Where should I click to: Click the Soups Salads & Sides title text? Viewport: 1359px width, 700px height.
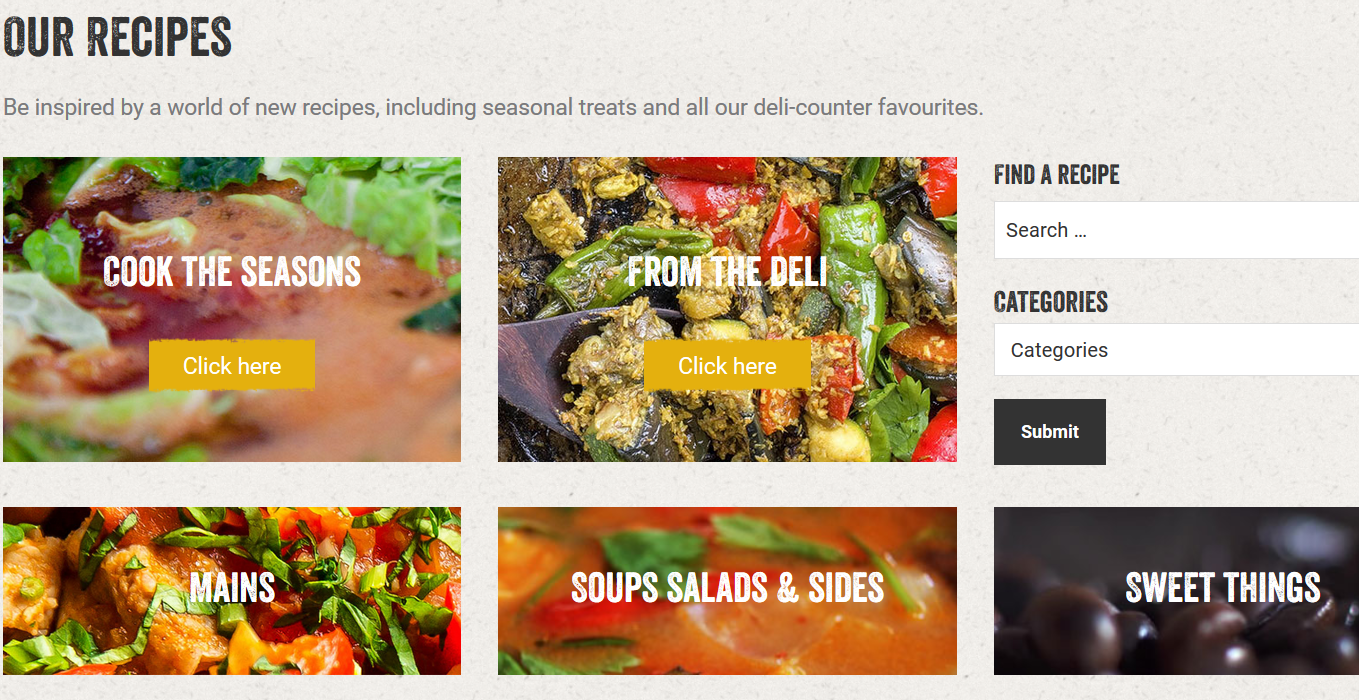(727, 588)
